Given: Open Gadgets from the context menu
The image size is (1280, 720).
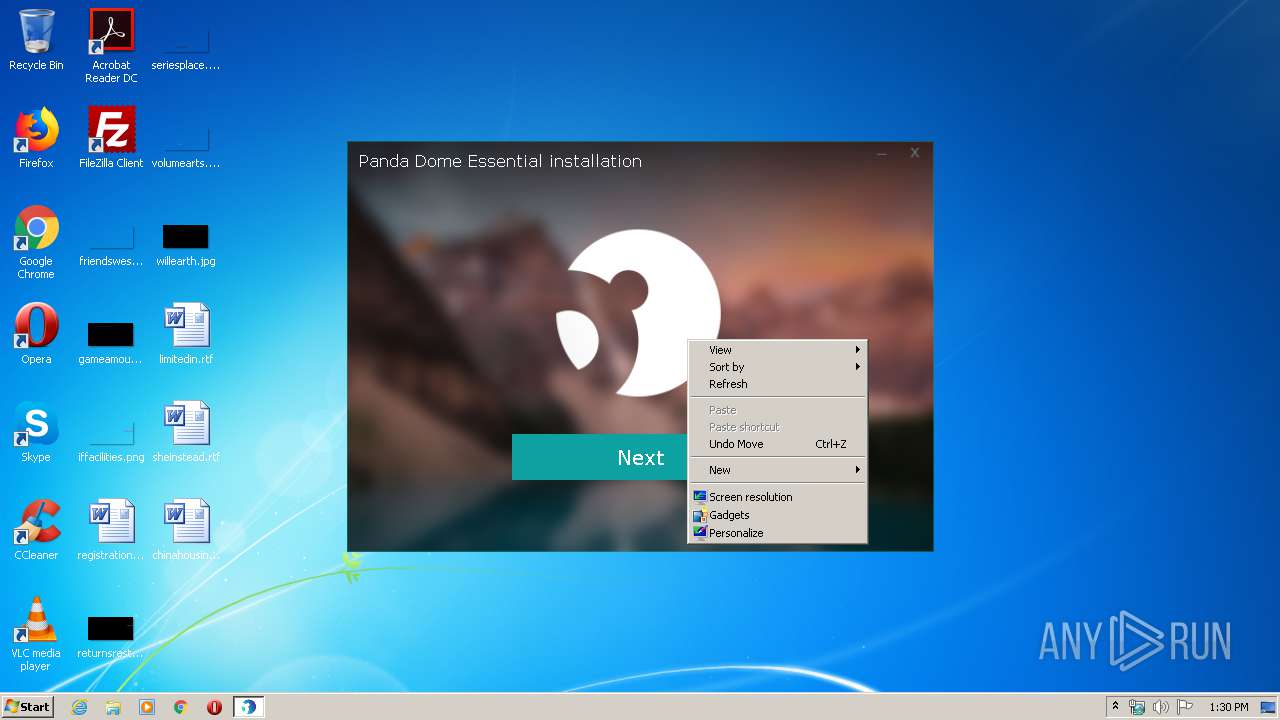Looking at the screenshot, I should [x=777, y=515].
